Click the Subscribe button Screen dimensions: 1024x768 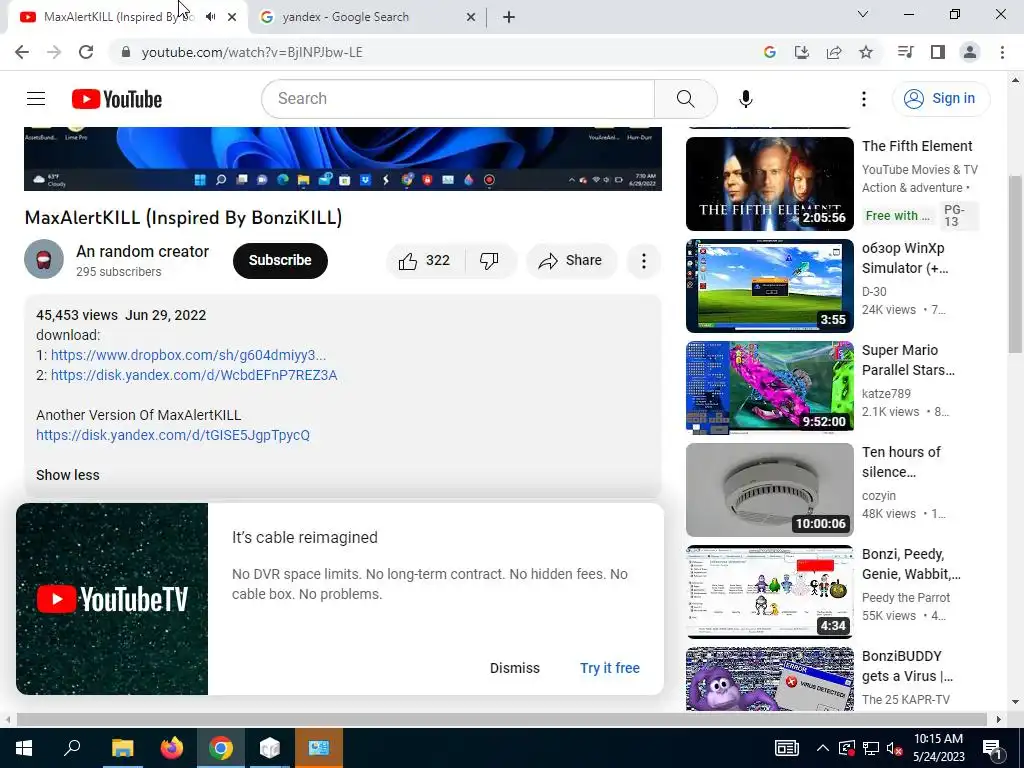[x=280, y=261]
